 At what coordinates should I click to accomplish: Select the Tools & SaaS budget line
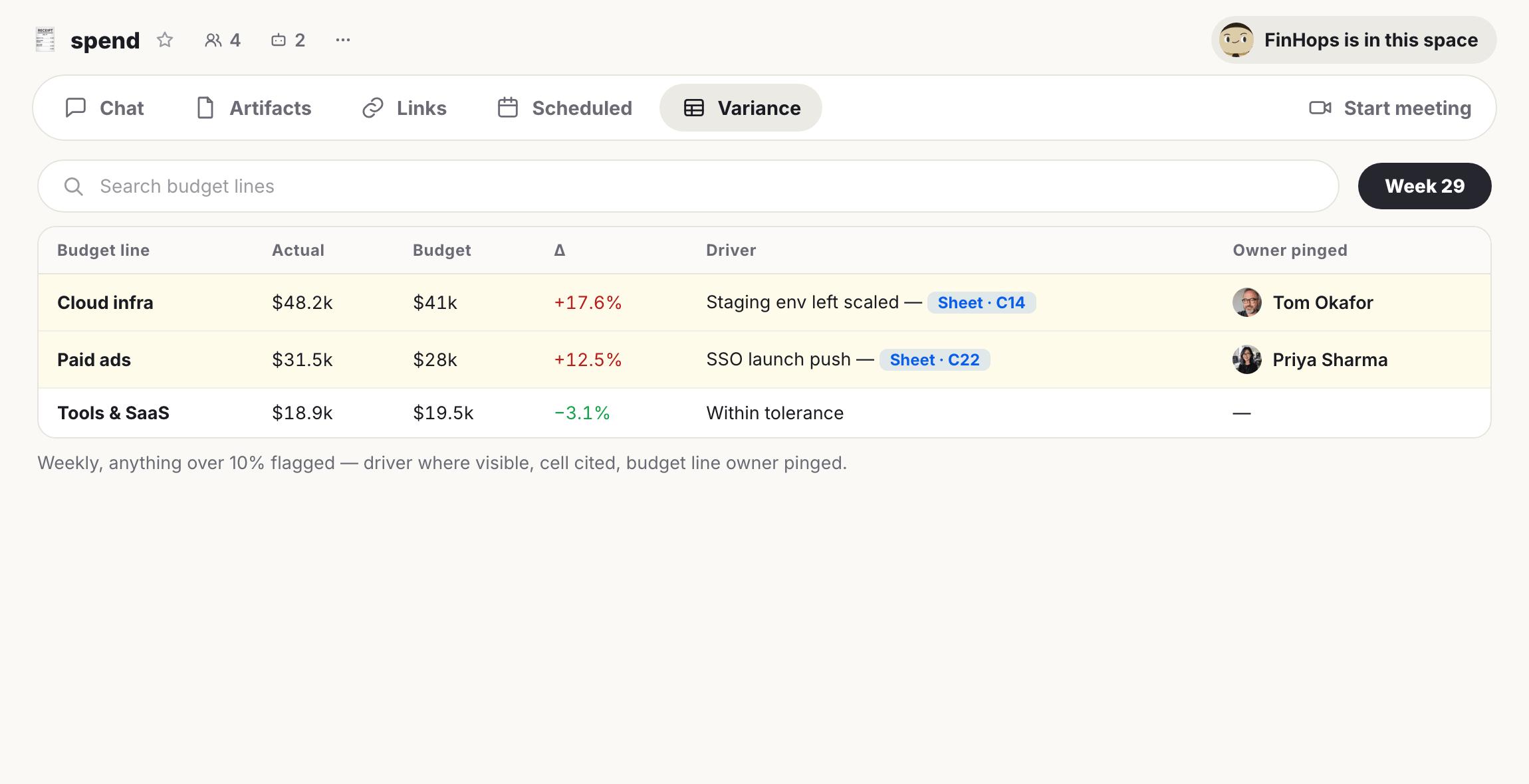113,413
